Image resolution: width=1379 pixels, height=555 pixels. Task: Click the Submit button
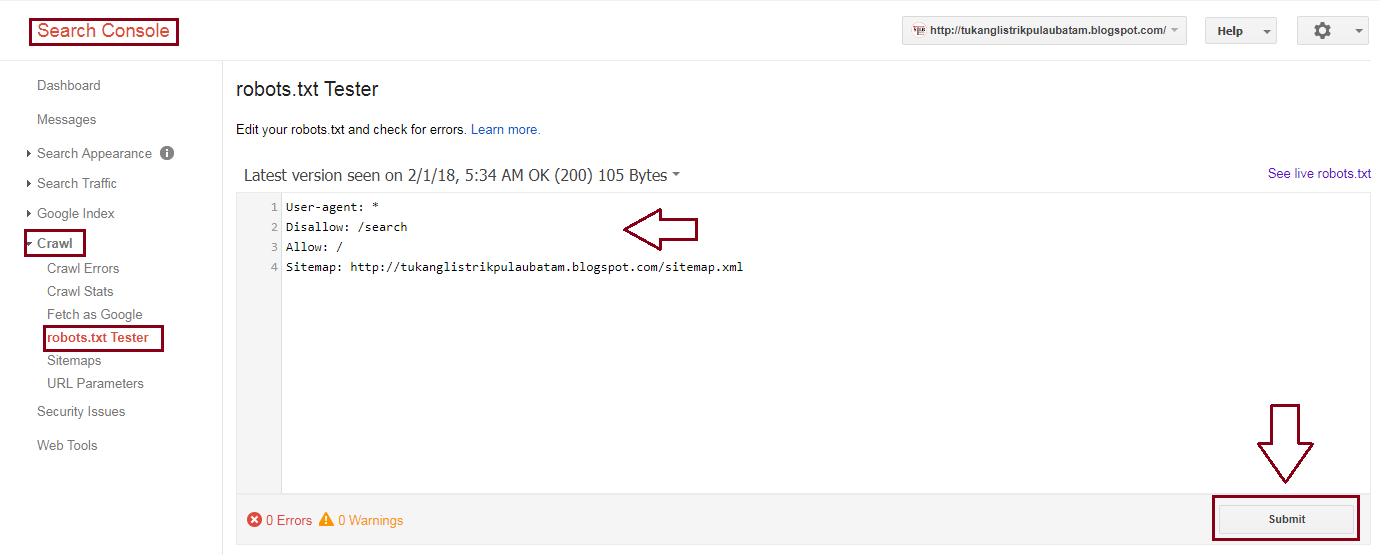[x=1287, y=519]
